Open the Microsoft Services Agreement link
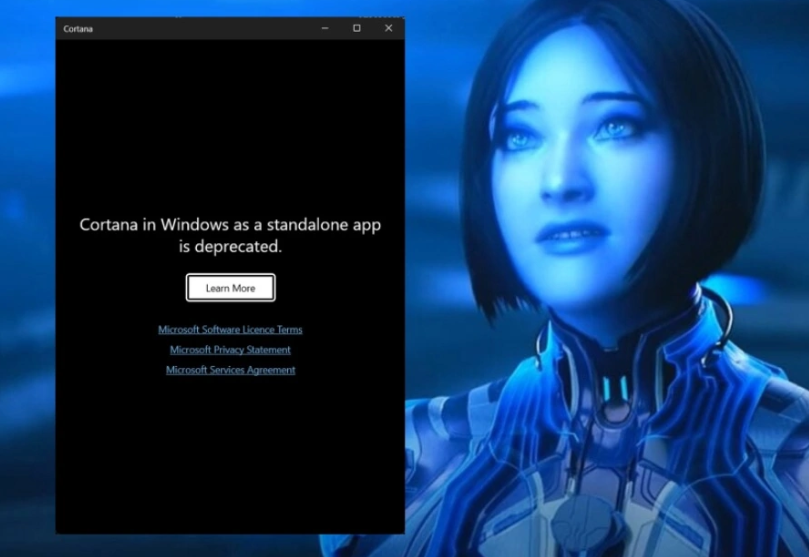This screenshot has height=557, width=809. tap(231, 370)
